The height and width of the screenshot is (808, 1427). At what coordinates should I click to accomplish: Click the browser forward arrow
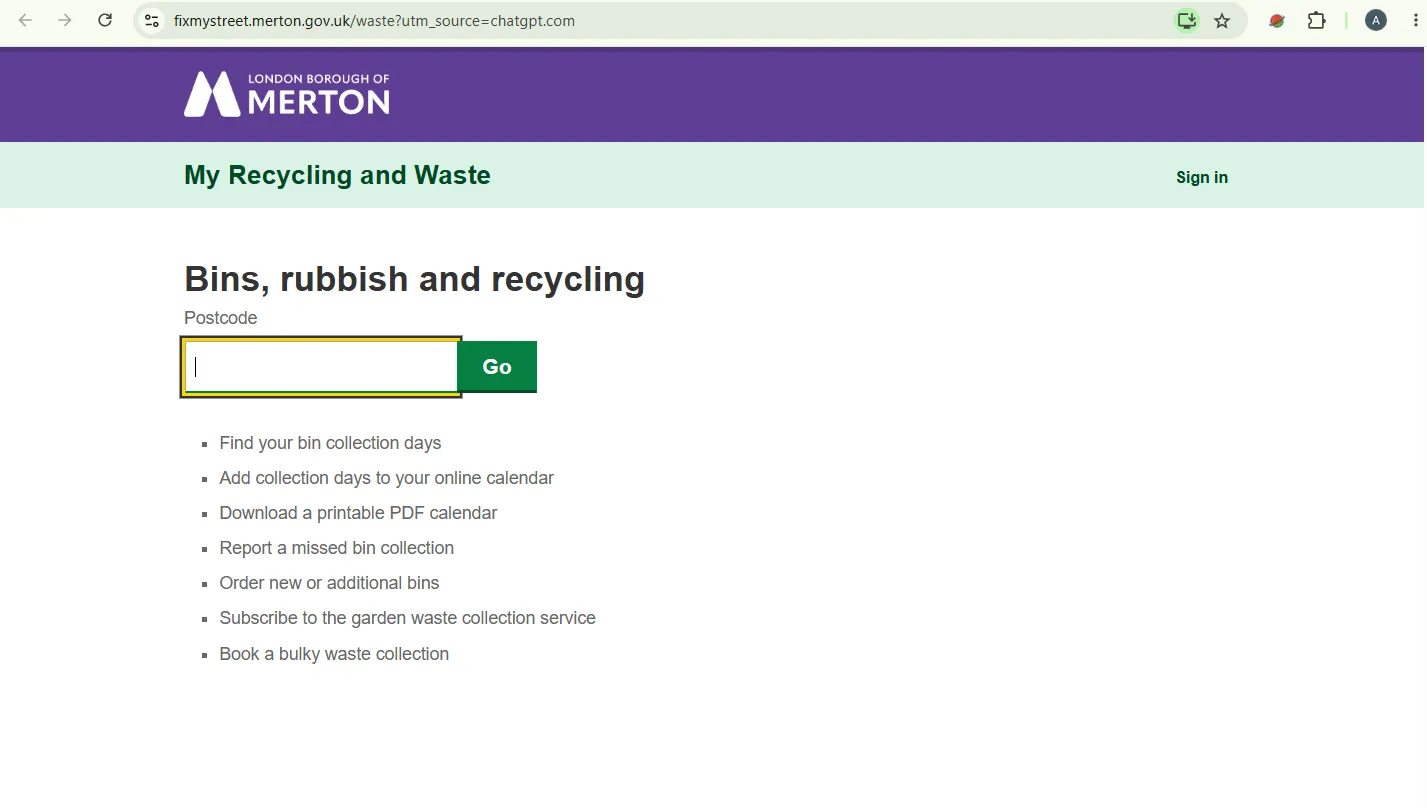pos(65,20)
